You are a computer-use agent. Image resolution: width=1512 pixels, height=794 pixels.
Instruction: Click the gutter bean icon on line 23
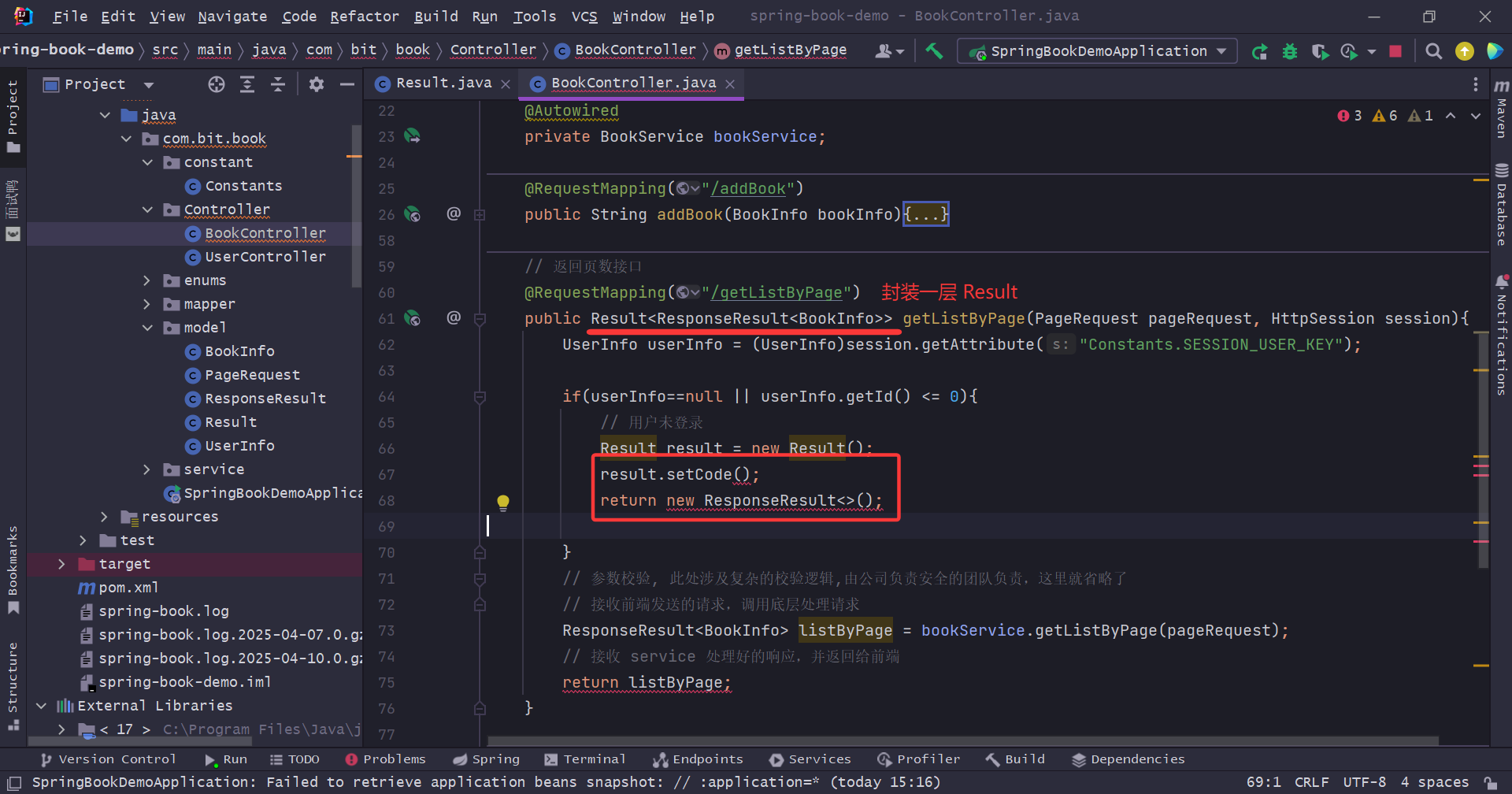coord(412,136)
